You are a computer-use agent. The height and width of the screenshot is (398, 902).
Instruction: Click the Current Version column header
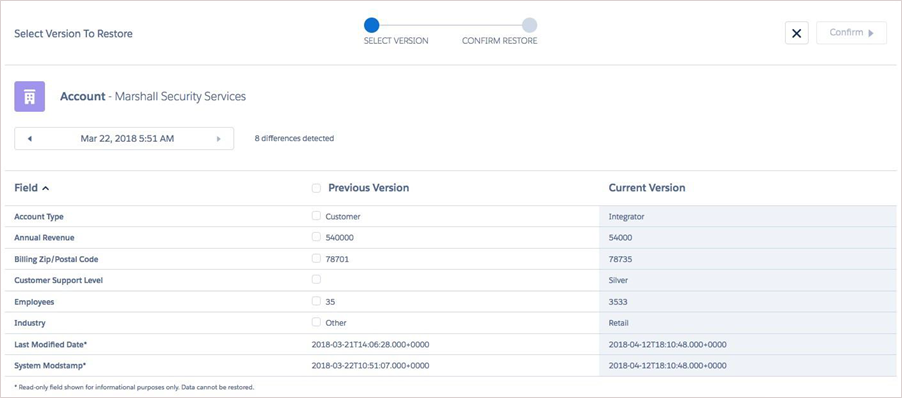tap(647, 188)
